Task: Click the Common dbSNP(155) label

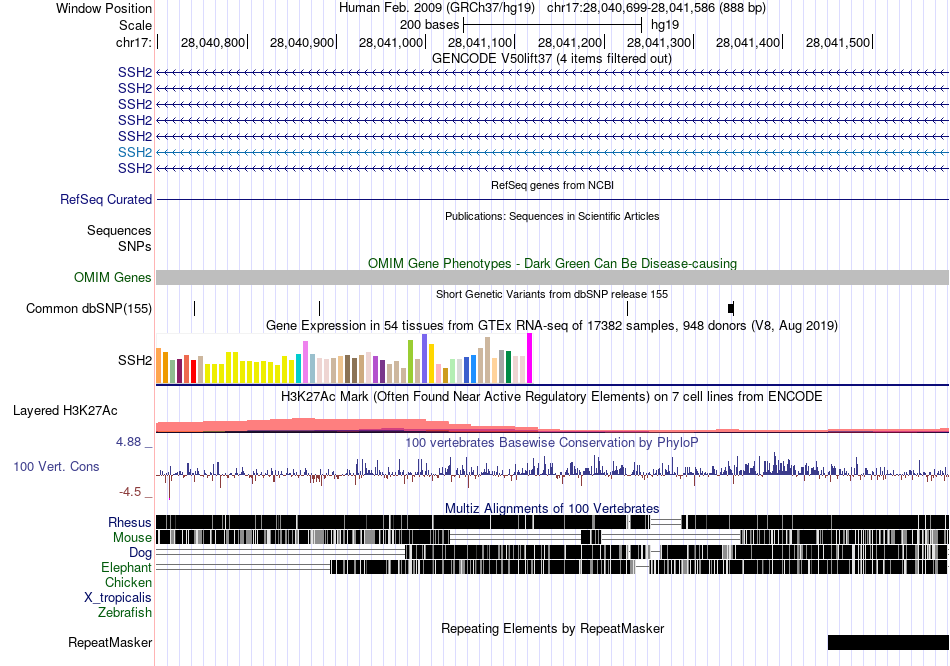Action: coord(89,308)
